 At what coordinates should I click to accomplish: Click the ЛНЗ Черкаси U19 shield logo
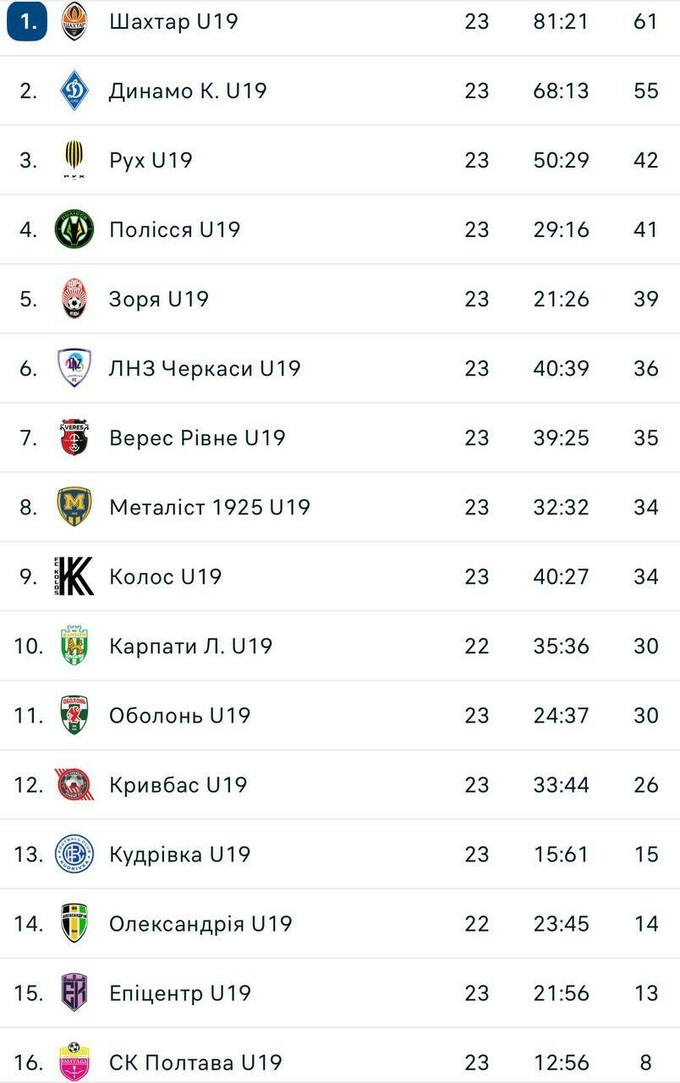74,368
